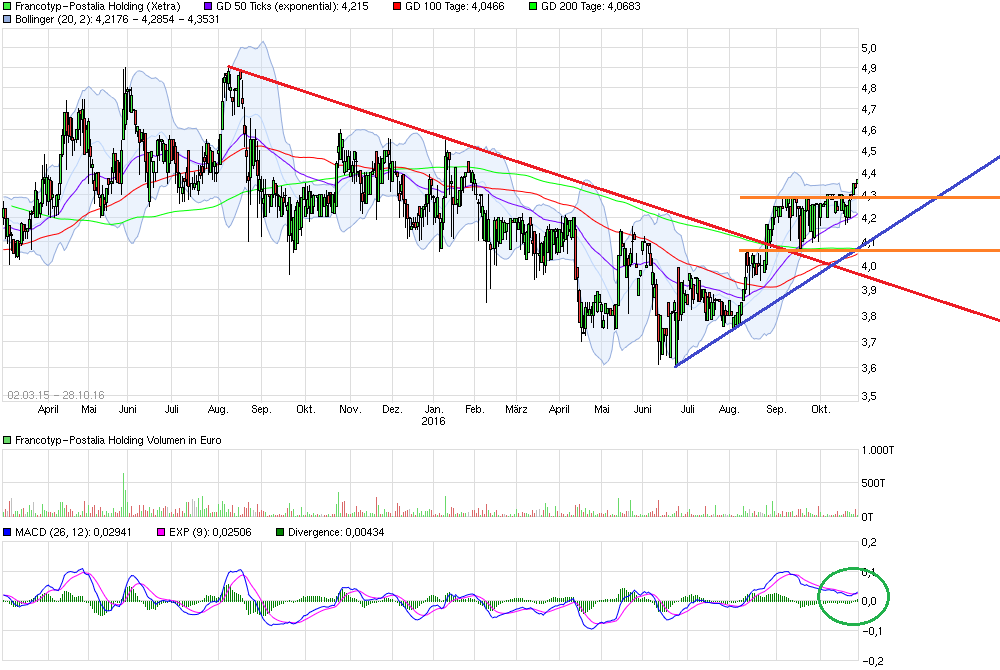Click the light blue Bollinger legend swatch
This screenshot has height=670, width=1000.
[x=7, y=19]
